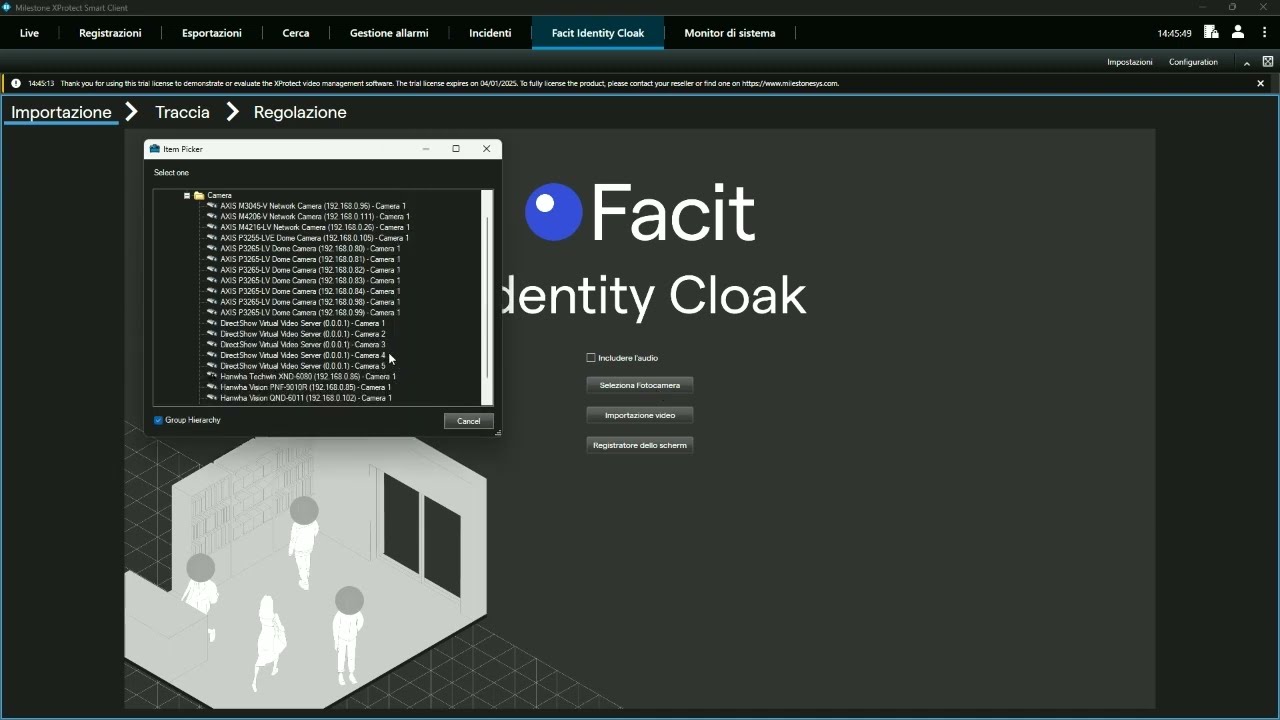
Task: Open Configuration in the toolbar
Action: (1193, 62)
